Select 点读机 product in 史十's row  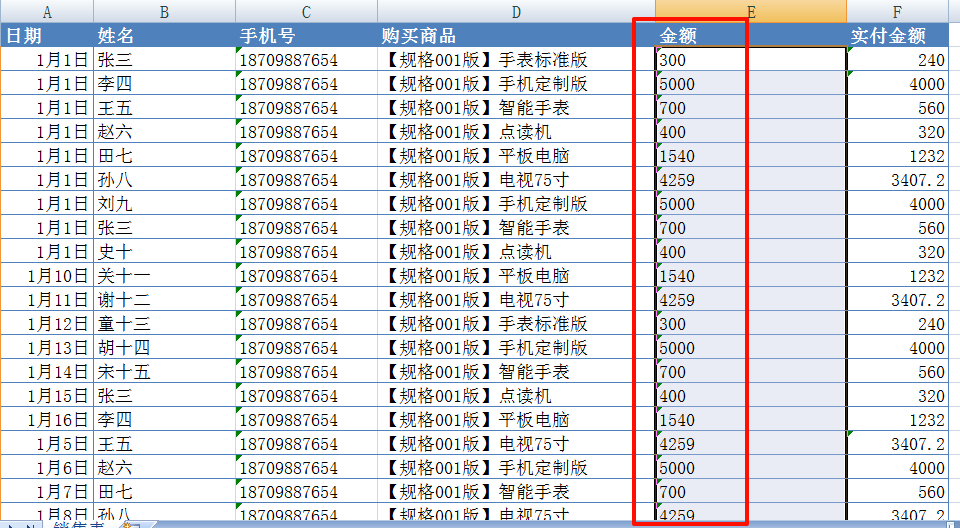coord(516,252)
